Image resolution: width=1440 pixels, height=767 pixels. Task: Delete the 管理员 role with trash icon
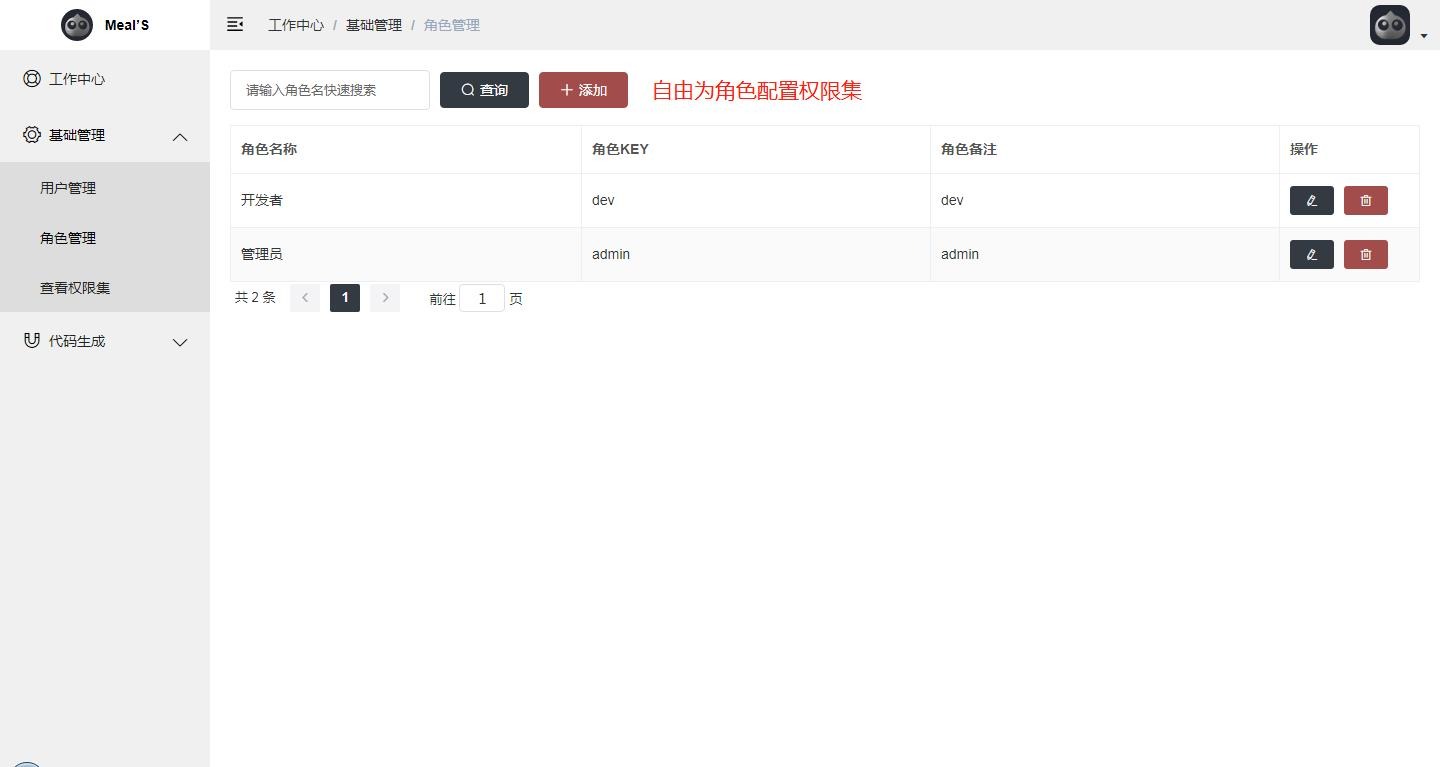tap(1365, 254)
